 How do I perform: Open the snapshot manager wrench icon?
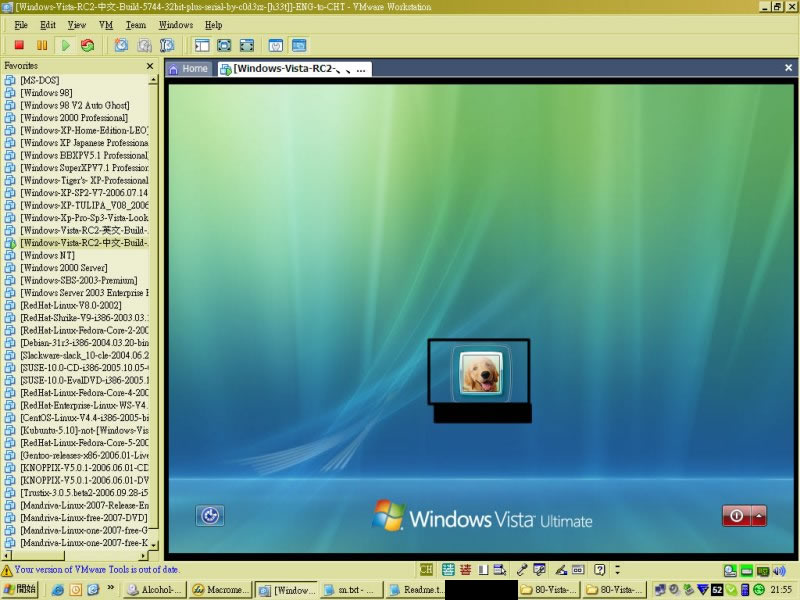[x=167, y=45]
